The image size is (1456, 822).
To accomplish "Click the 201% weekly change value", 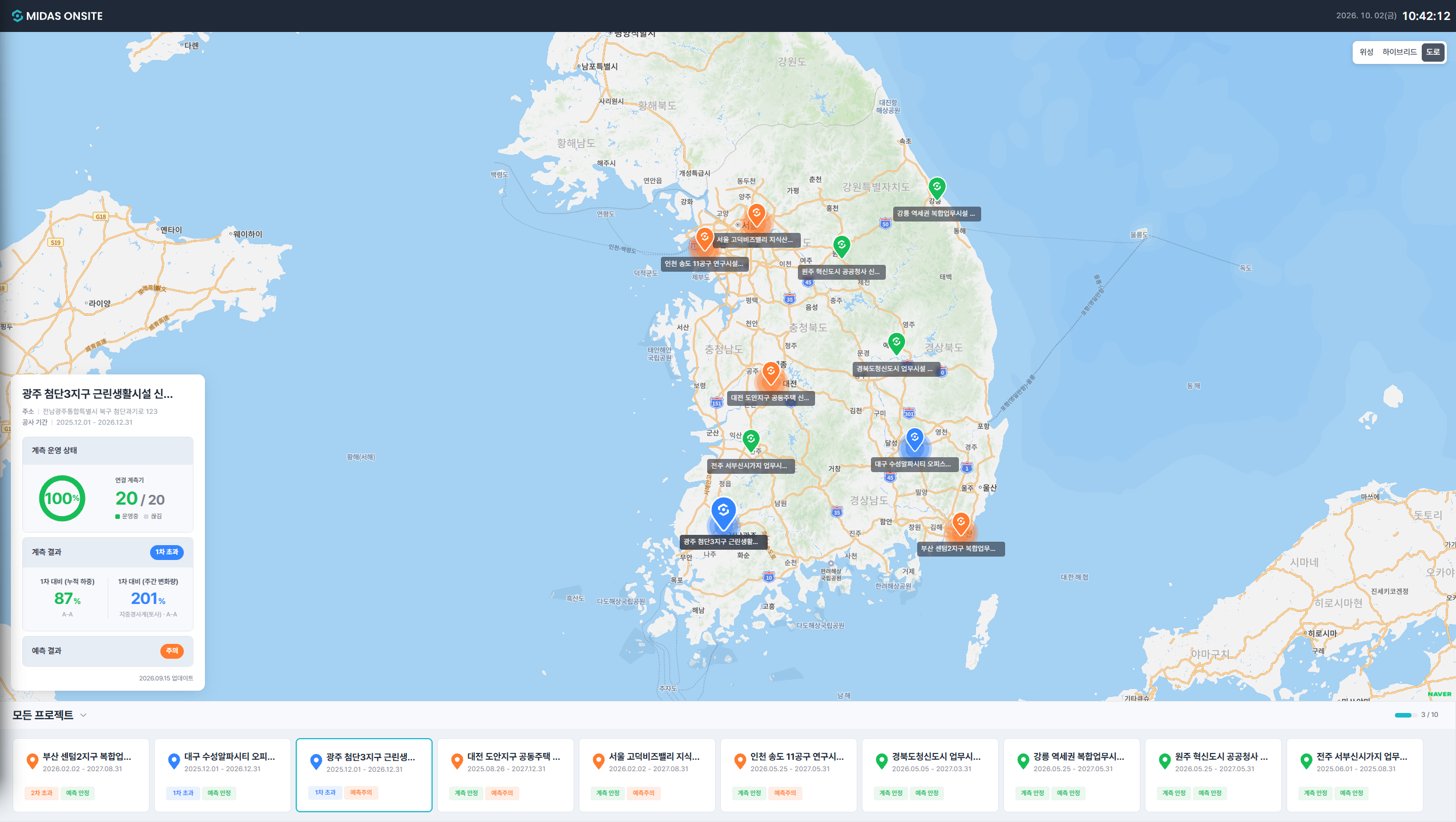I will pyautogui.click(x=148, y=598).
